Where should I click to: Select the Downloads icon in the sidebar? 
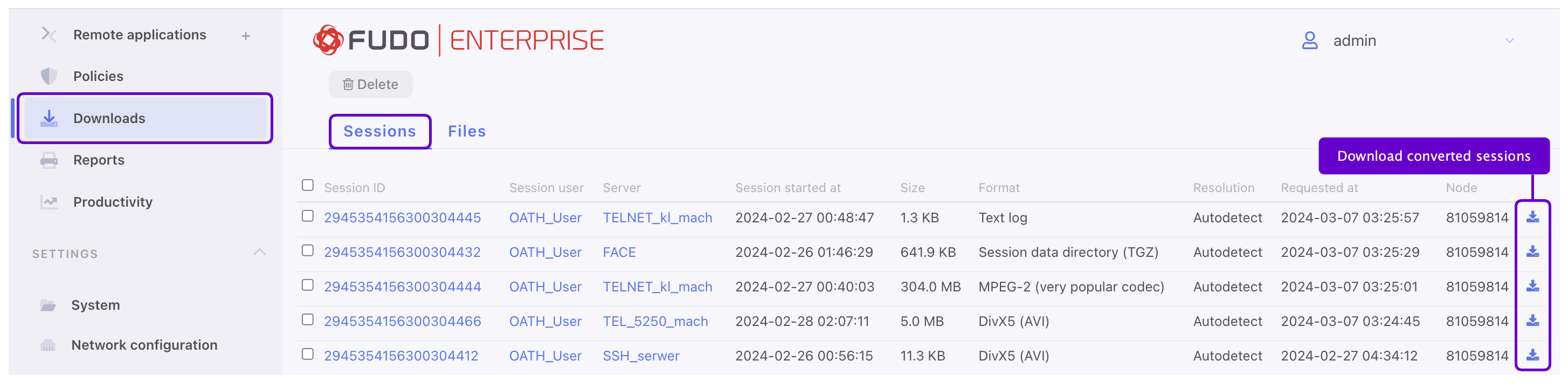49,118
